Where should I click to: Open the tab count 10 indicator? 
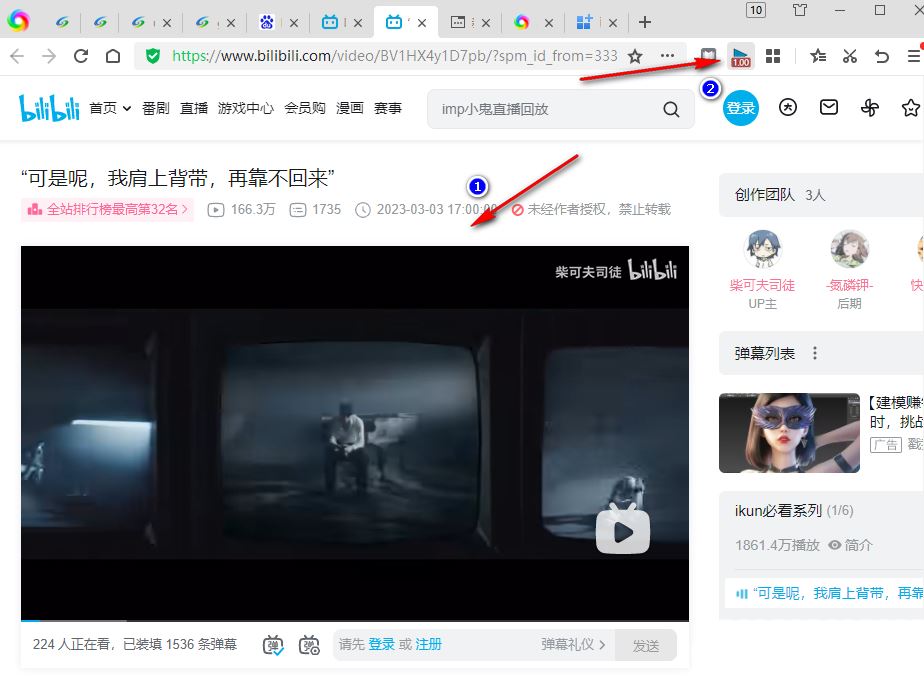click(756, 10)
